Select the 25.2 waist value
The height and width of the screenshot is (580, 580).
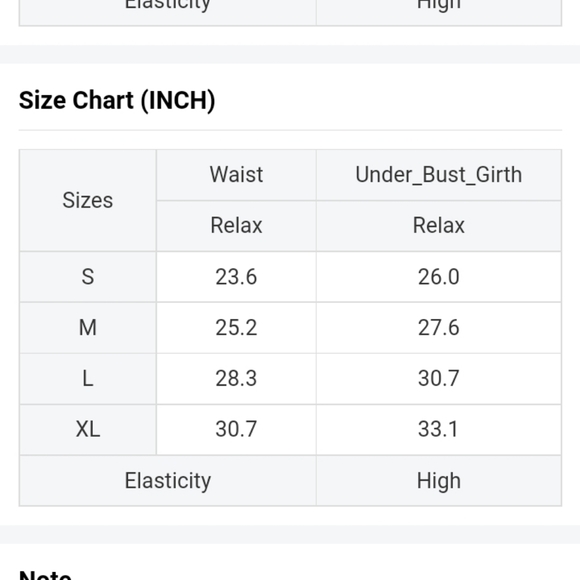236,328
